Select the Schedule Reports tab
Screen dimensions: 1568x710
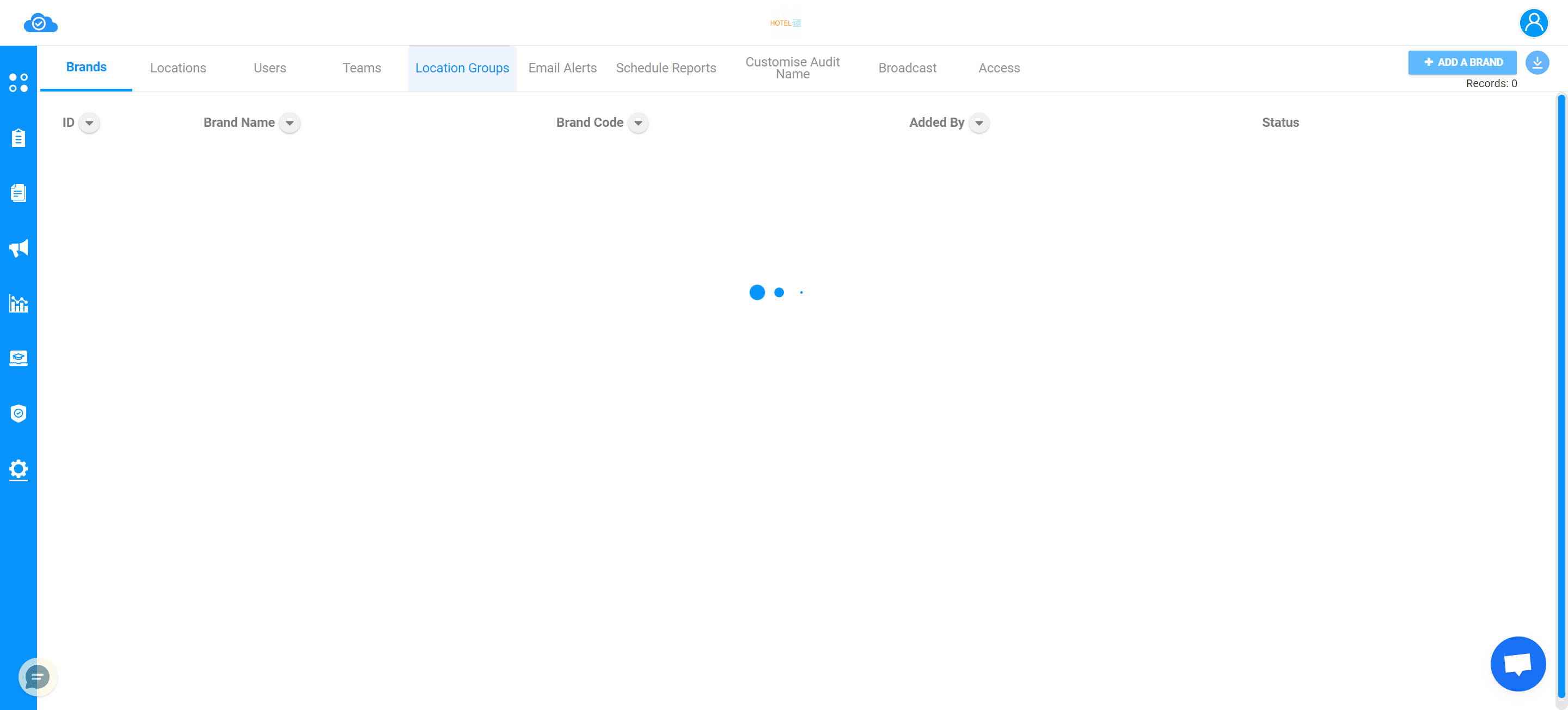point(666,68)
